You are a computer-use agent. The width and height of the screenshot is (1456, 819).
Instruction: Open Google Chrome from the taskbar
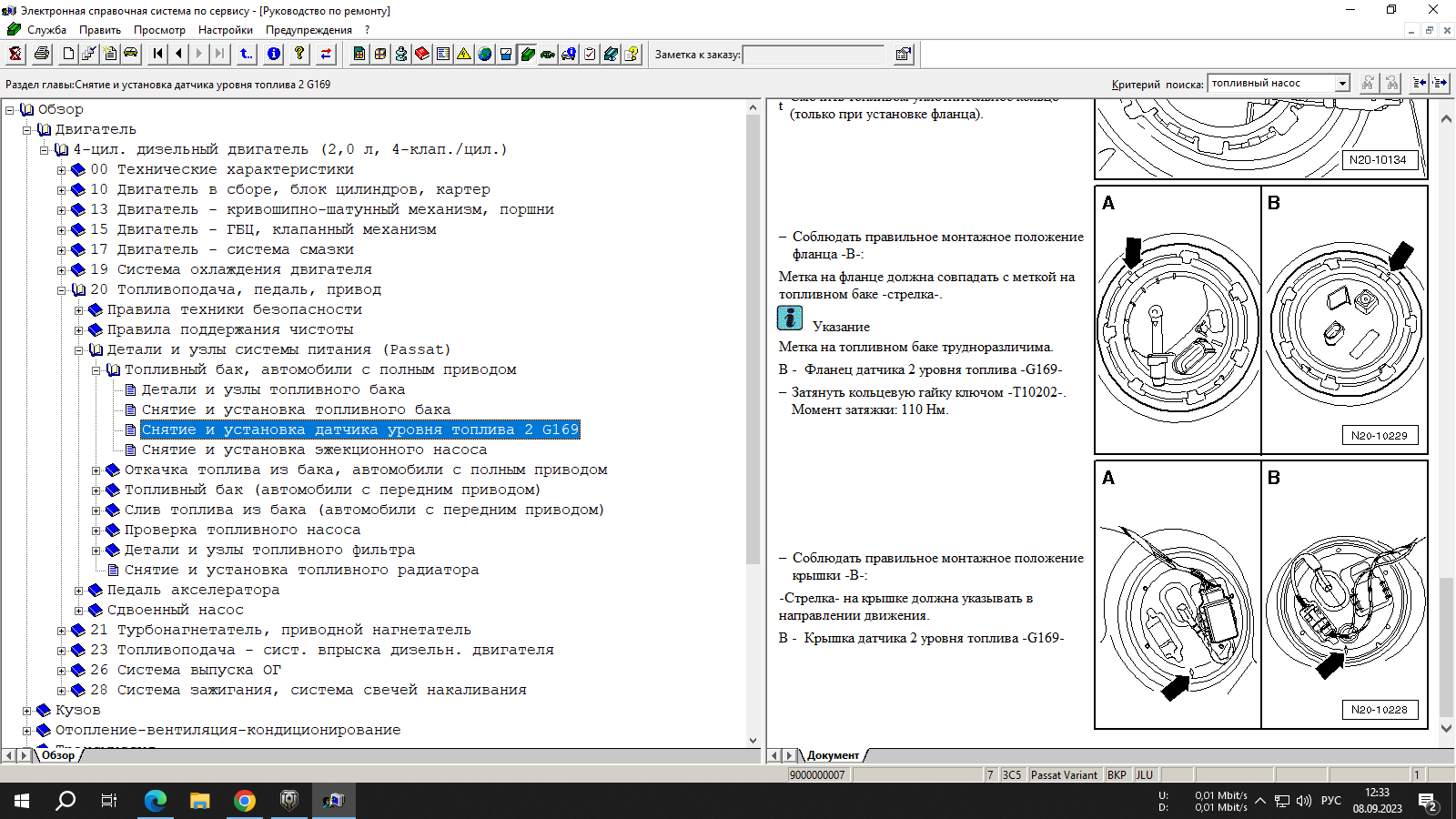pyautogui.click(x=244, y=801)
